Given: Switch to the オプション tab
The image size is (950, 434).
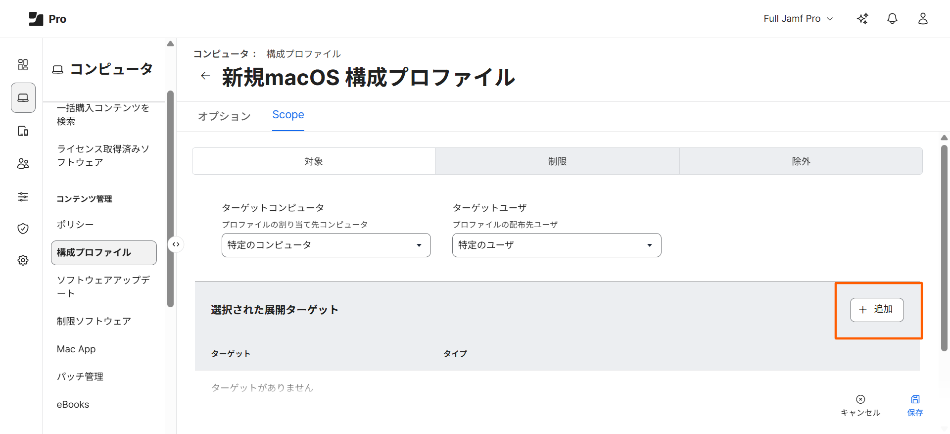Looking at the screenshot, I should coord(224,116).
